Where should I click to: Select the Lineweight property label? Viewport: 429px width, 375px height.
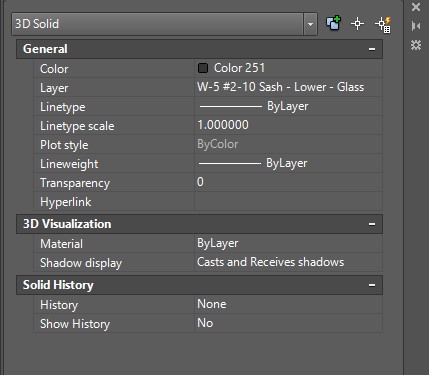[x=69, y=164]
